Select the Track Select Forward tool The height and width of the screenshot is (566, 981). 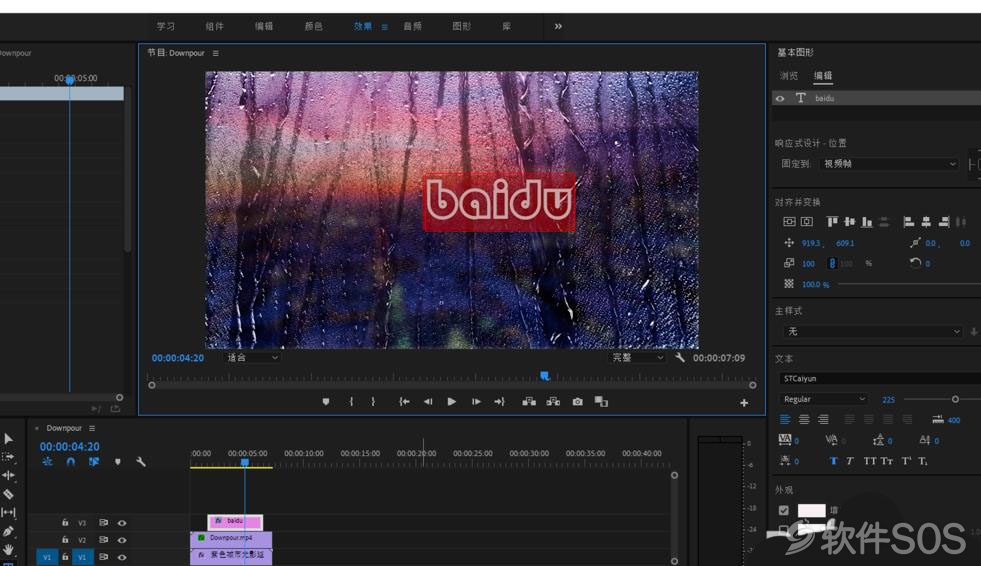coord(8,457)
